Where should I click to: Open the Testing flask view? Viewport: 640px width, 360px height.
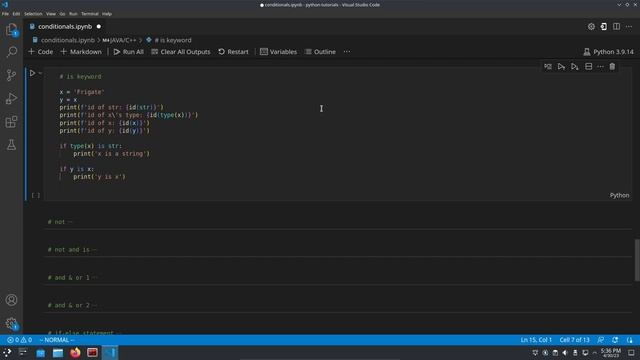[x=11, y=144]
